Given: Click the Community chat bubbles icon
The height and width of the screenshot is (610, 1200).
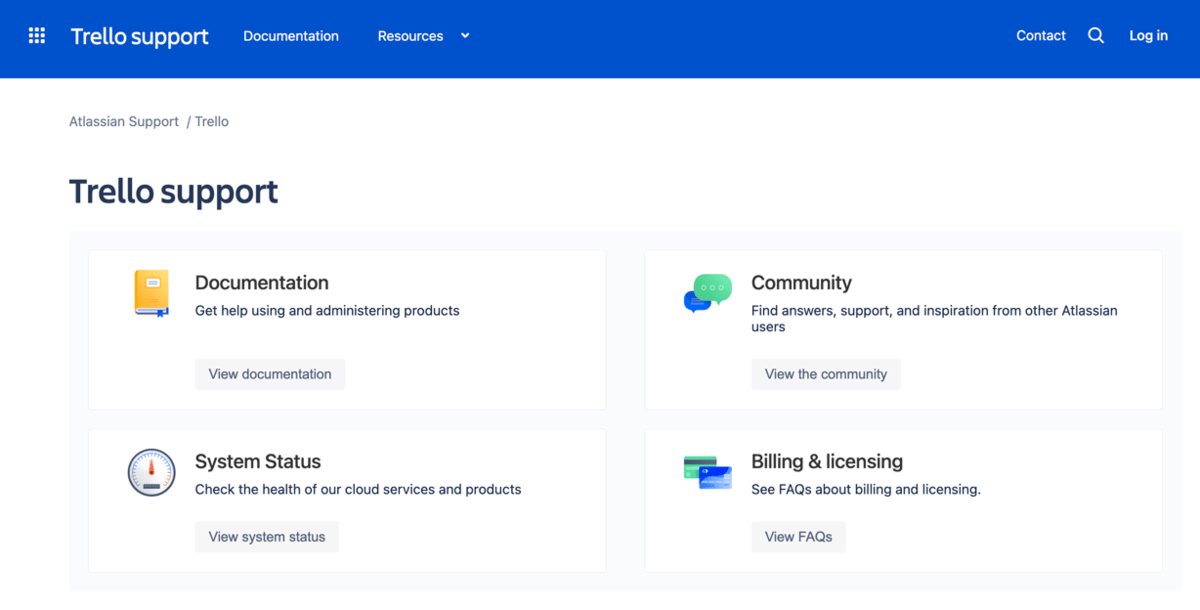Looking at the screenshot, I should click(707, 294).
